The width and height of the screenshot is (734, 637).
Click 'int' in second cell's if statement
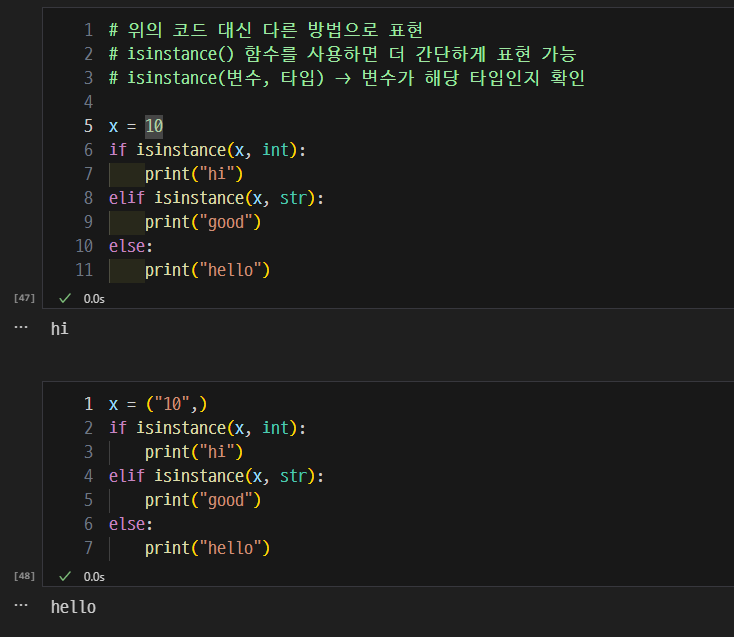point(276,428)
